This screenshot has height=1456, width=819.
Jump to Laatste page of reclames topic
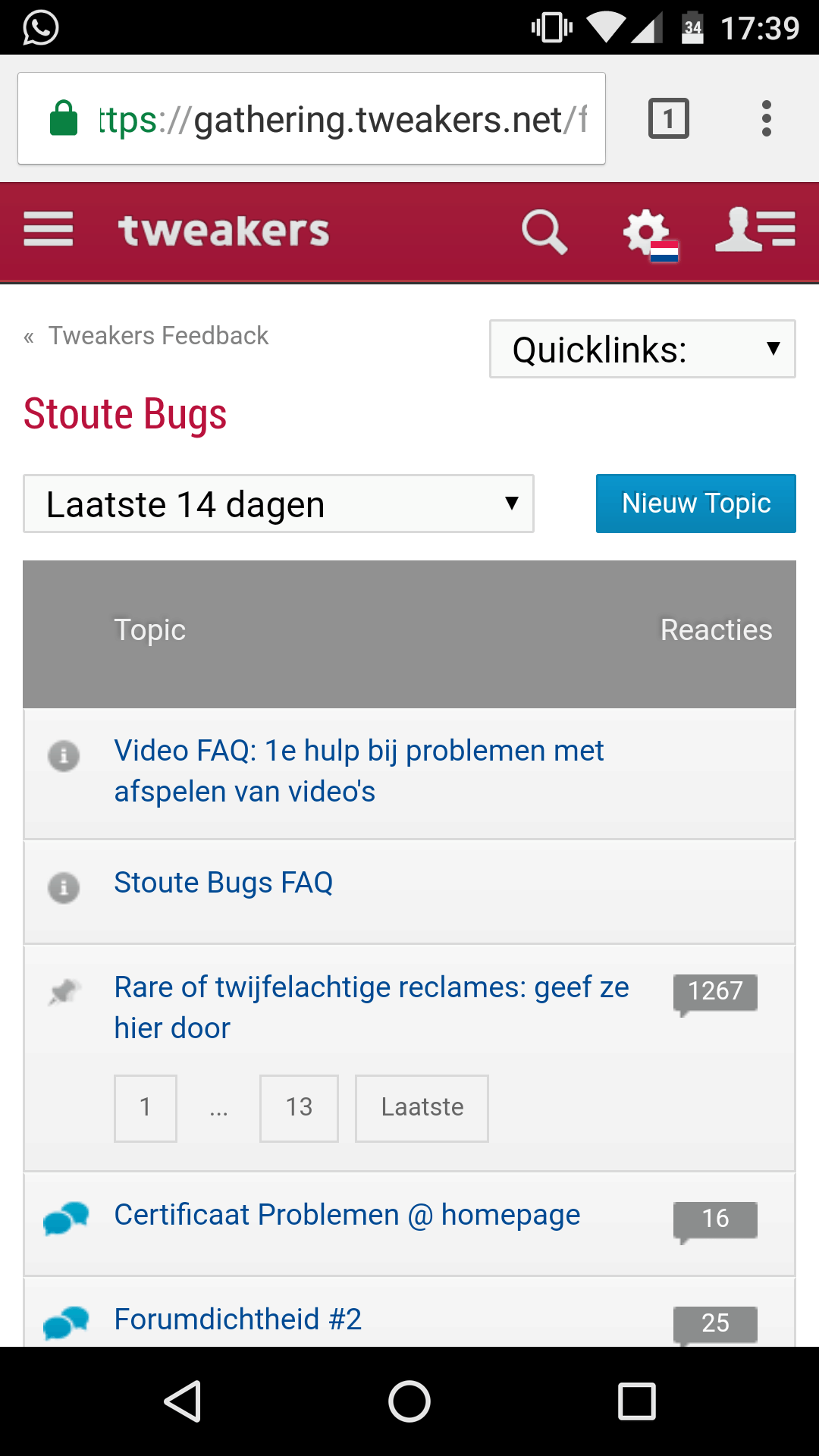422,1108
